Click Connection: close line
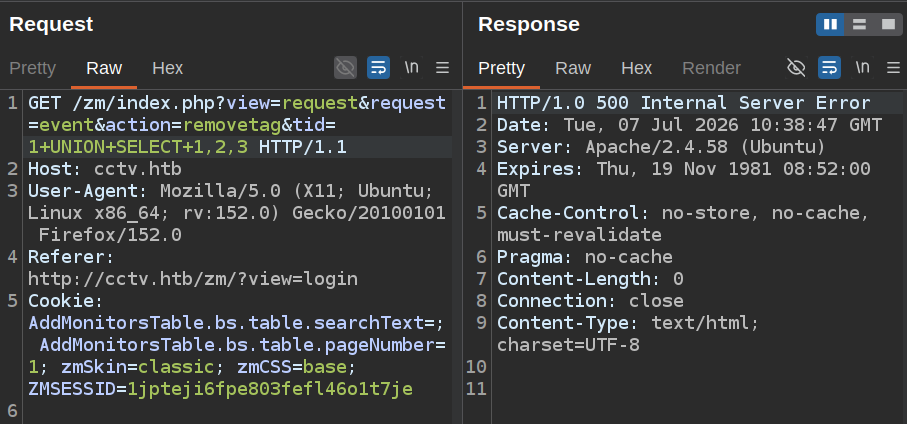This screenshot has width=907, height=424. 591,301
